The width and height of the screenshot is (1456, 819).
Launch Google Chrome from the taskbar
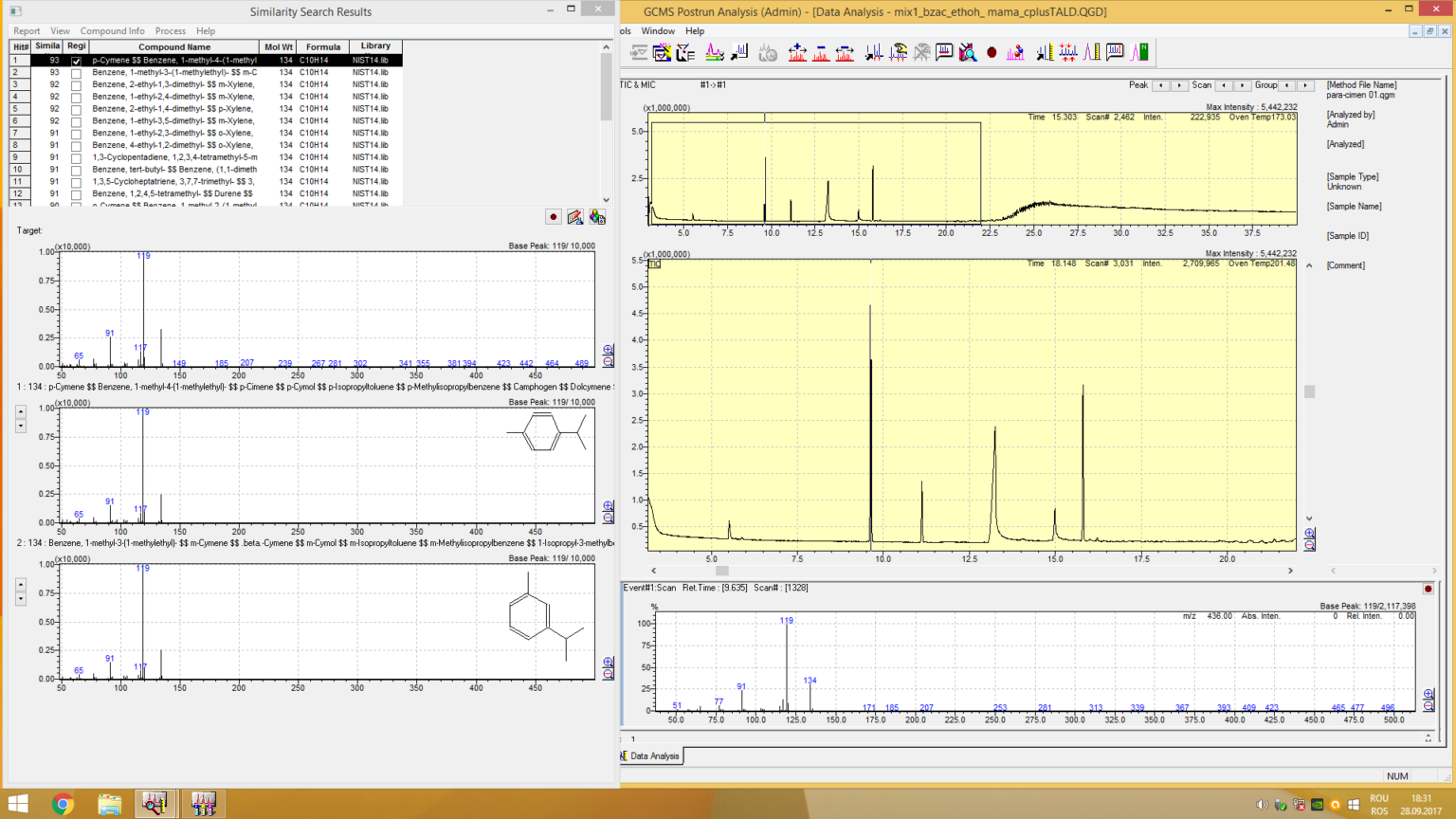63,804
